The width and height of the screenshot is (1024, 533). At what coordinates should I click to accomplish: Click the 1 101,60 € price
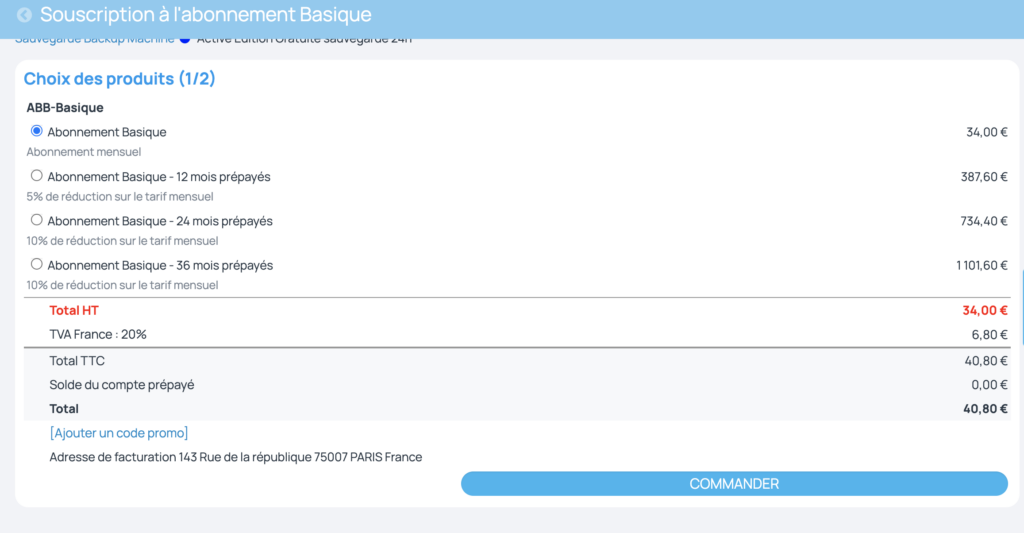982,266
